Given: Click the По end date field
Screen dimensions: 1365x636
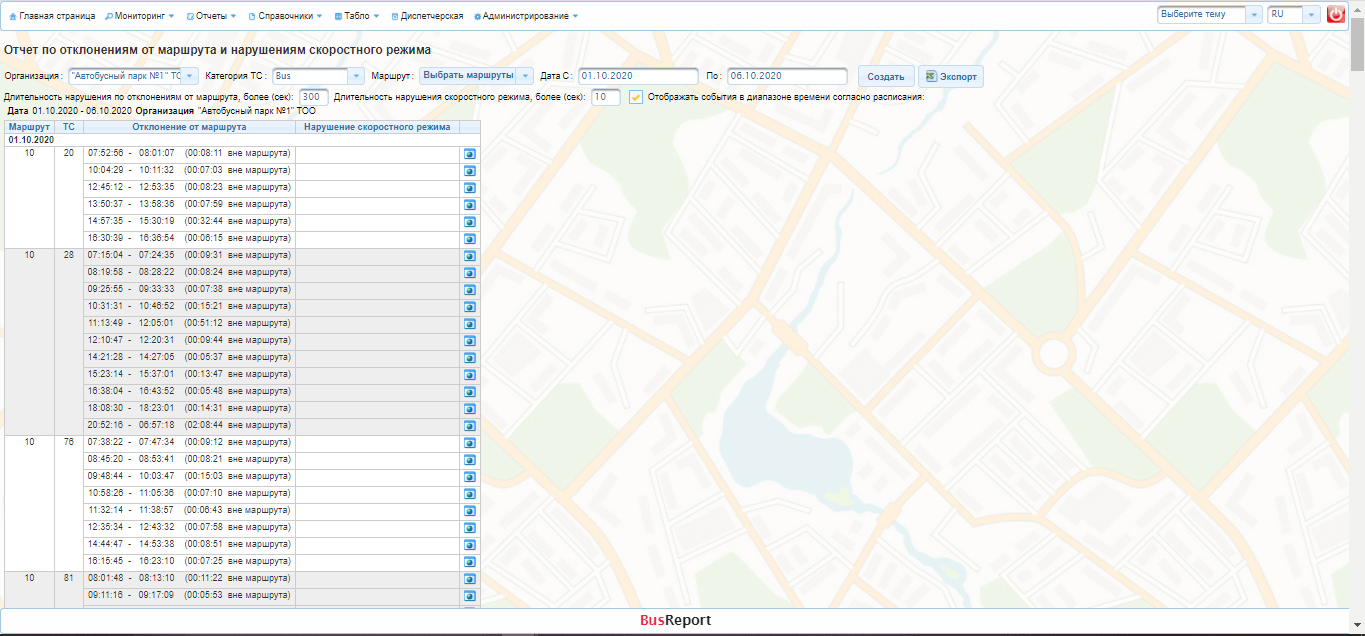Looking at the screenshot, I should [788, 76].
